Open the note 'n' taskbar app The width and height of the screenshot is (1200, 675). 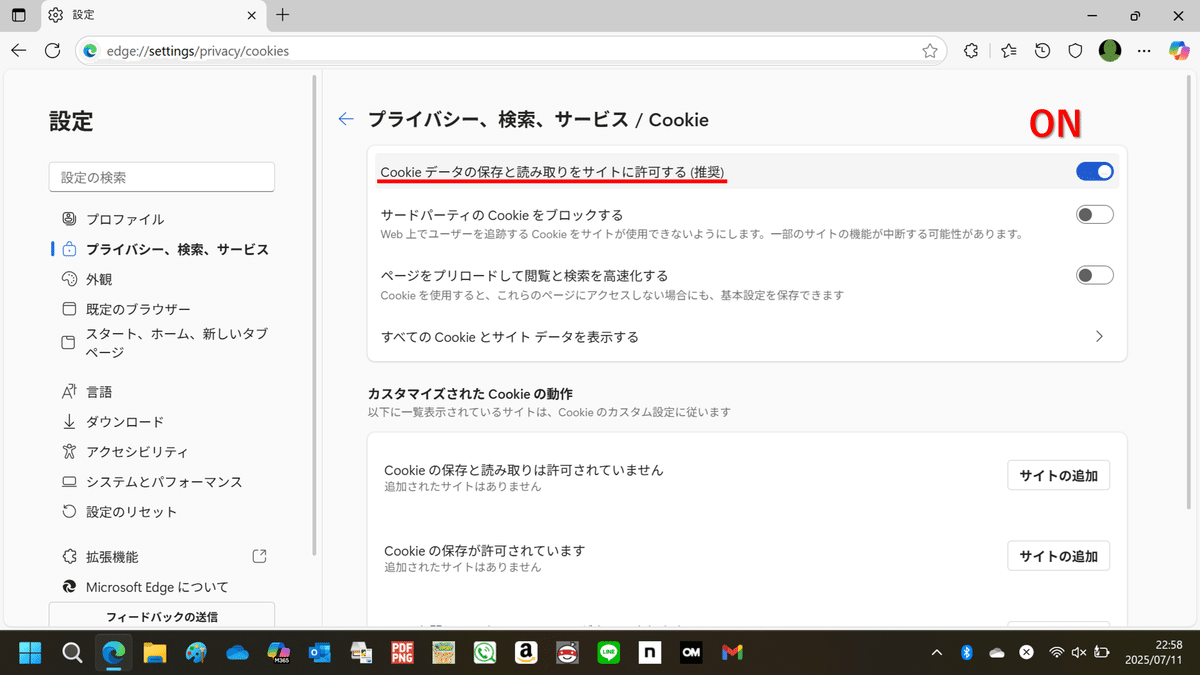click(x=650, y=652)
